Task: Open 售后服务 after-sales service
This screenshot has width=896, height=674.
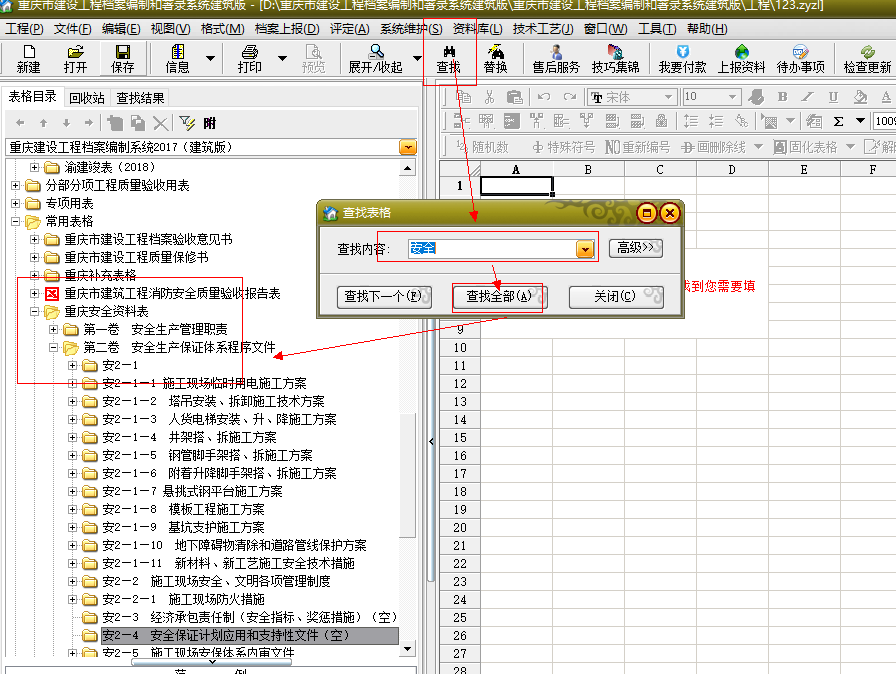Action: click(555, 58)
